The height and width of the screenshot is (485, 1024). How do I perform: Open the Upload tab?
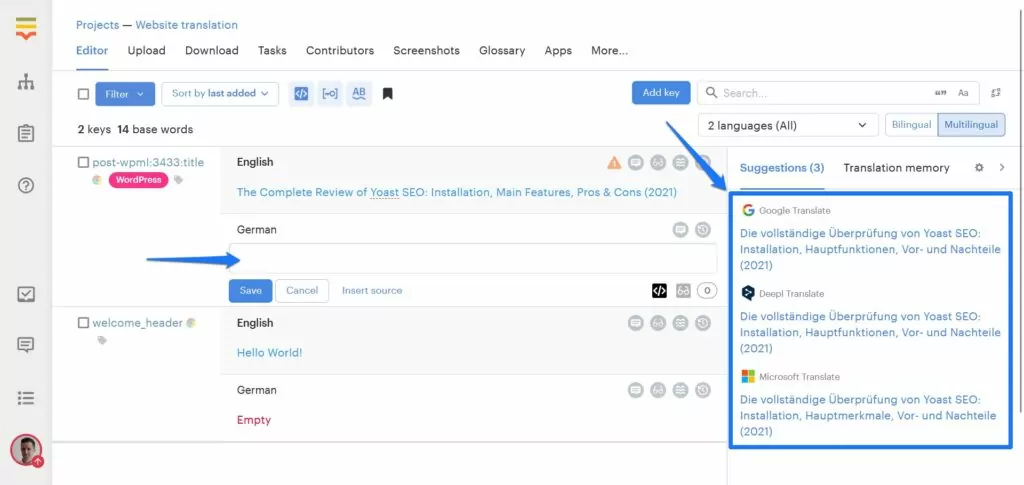point(146,50)
